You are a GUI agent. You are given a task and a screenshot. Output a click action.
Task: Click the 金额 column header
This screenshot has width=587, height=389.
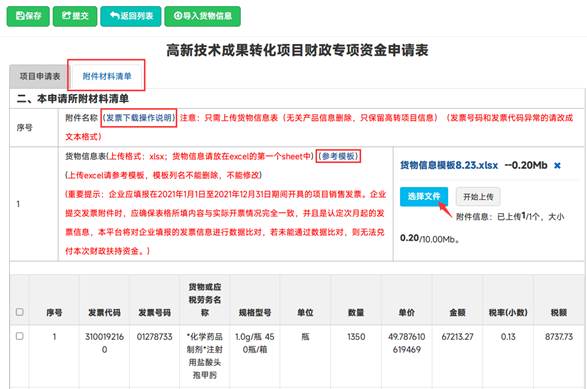click(x=457, y=312)
